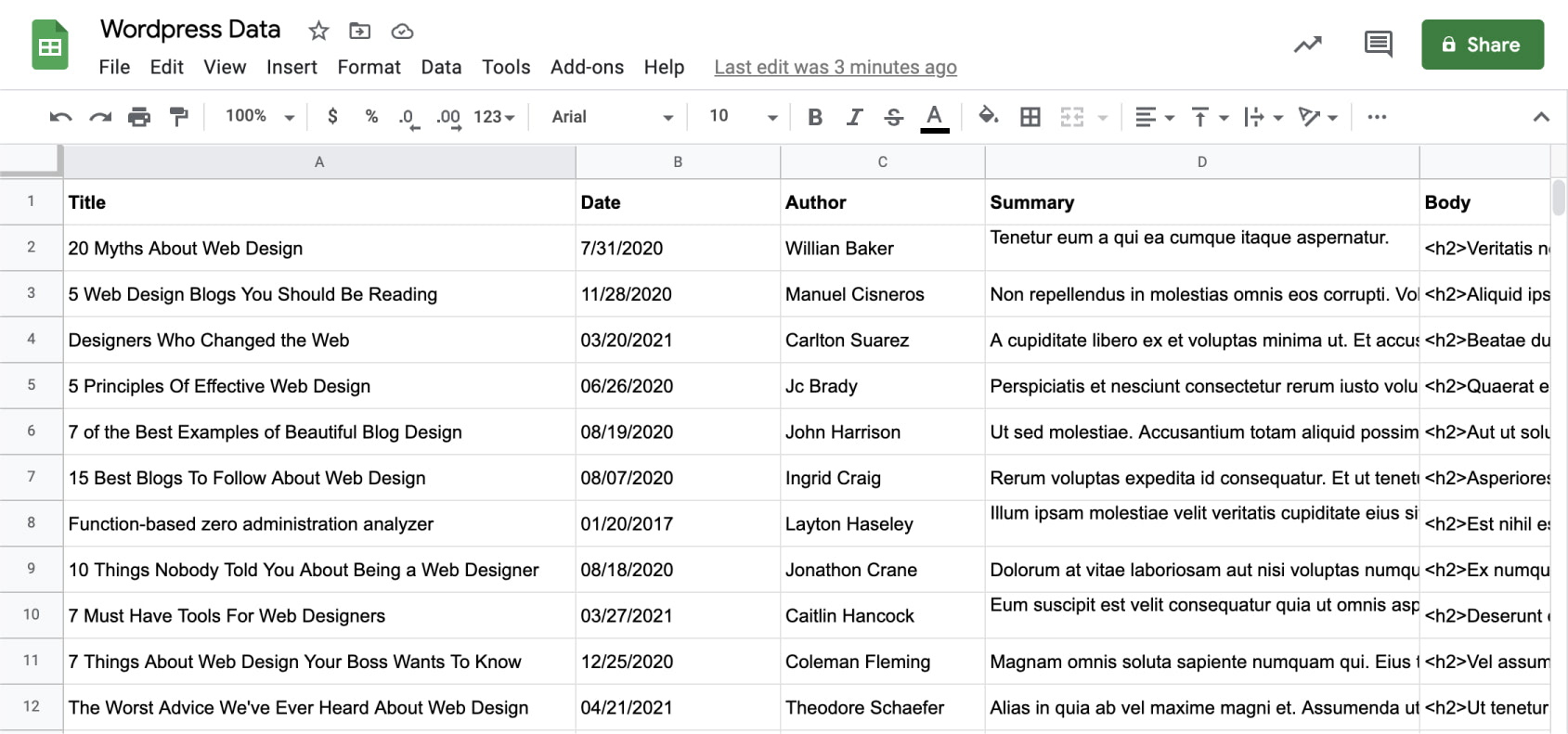
Task: Select the date cell 11/28/2020
Action: (x=678, y=294)
